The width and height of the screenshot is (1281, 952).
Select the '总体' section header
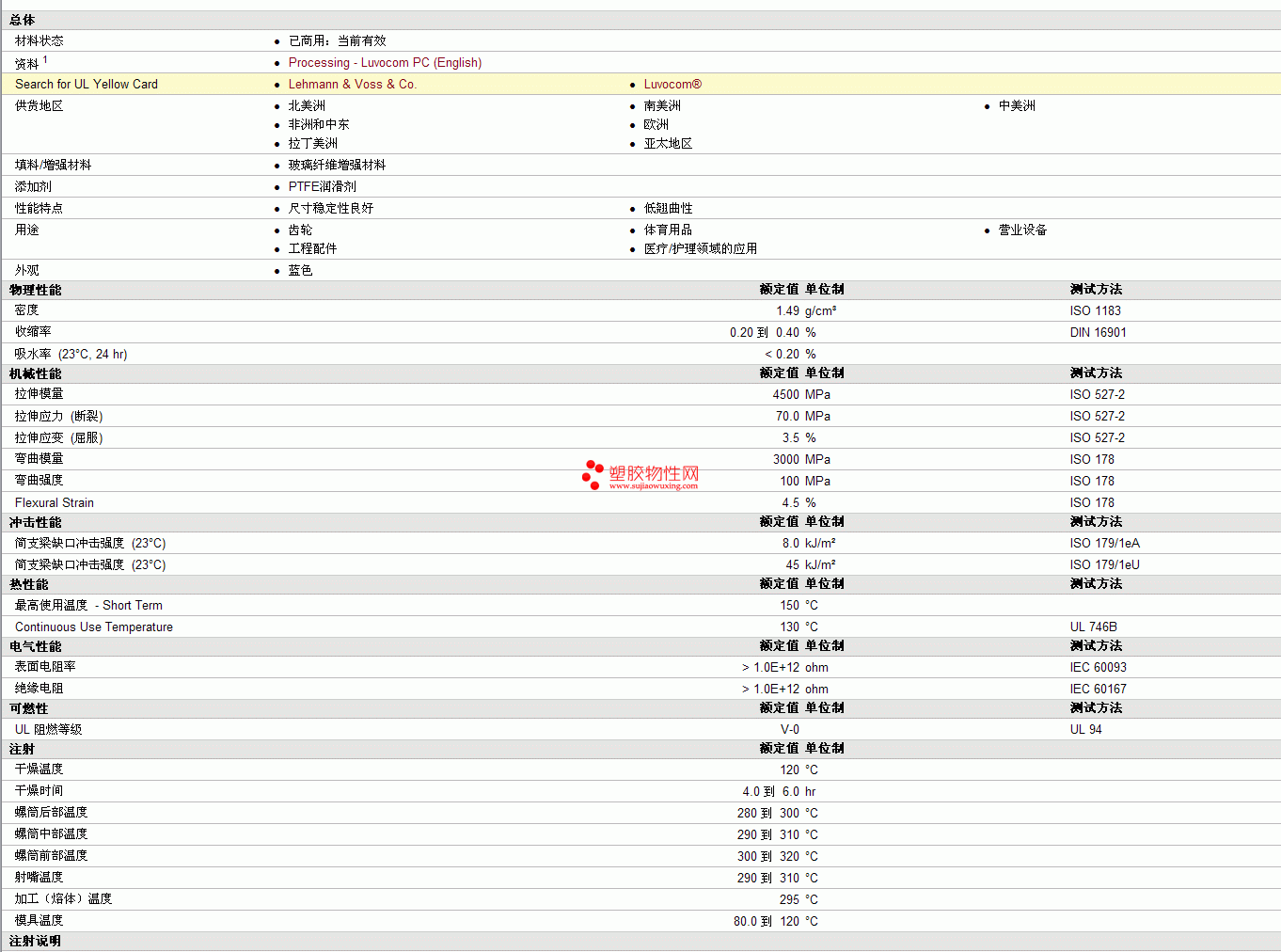(x=23, y=20)
